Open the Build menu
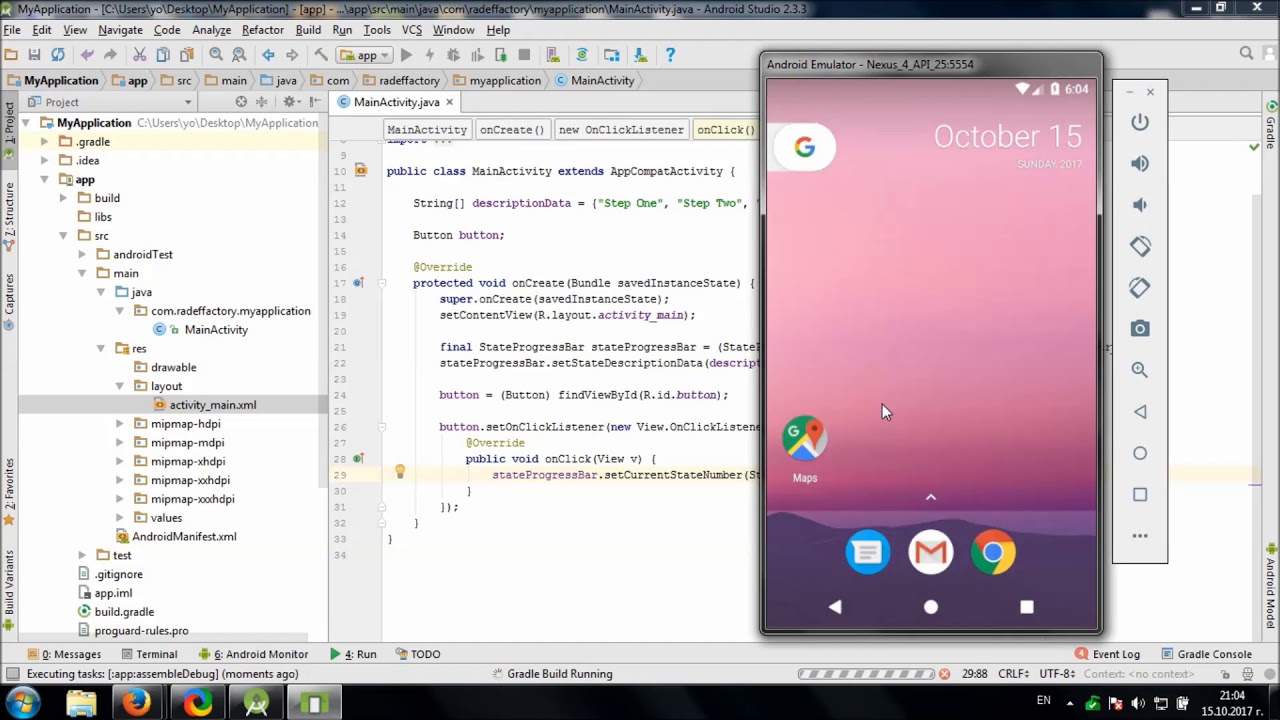1280x720 pixels. click(x=308, y=30)
